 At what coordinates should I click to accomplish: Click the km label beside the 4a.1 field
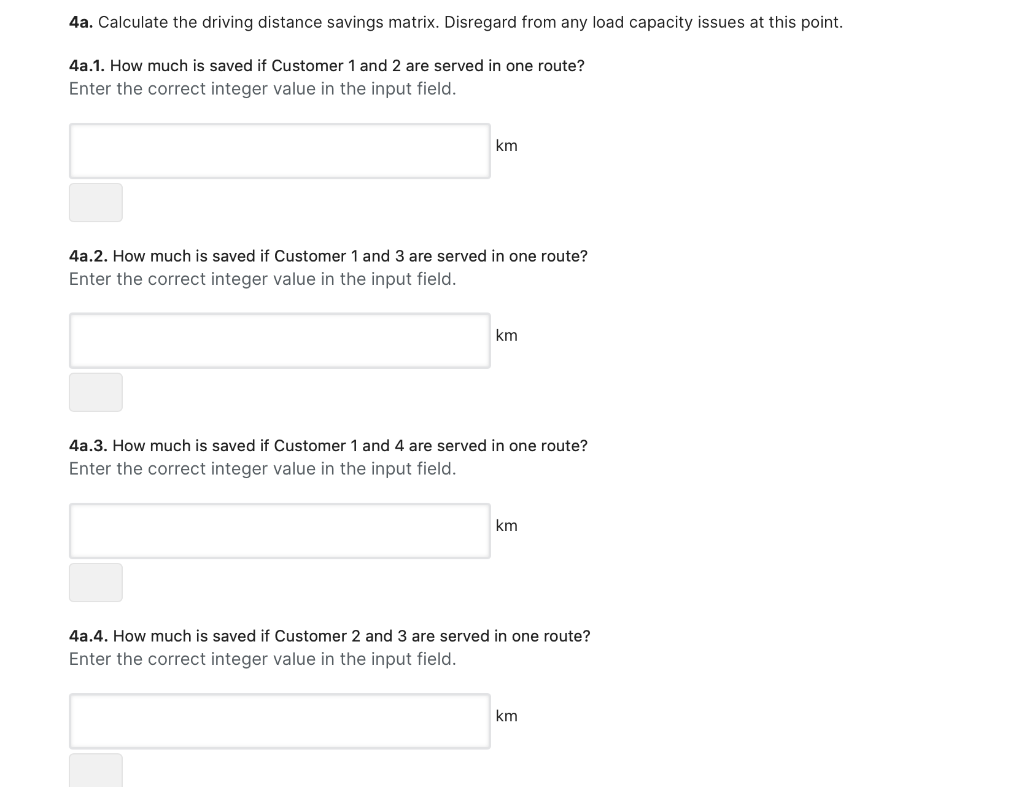click(x=507, y=145)
